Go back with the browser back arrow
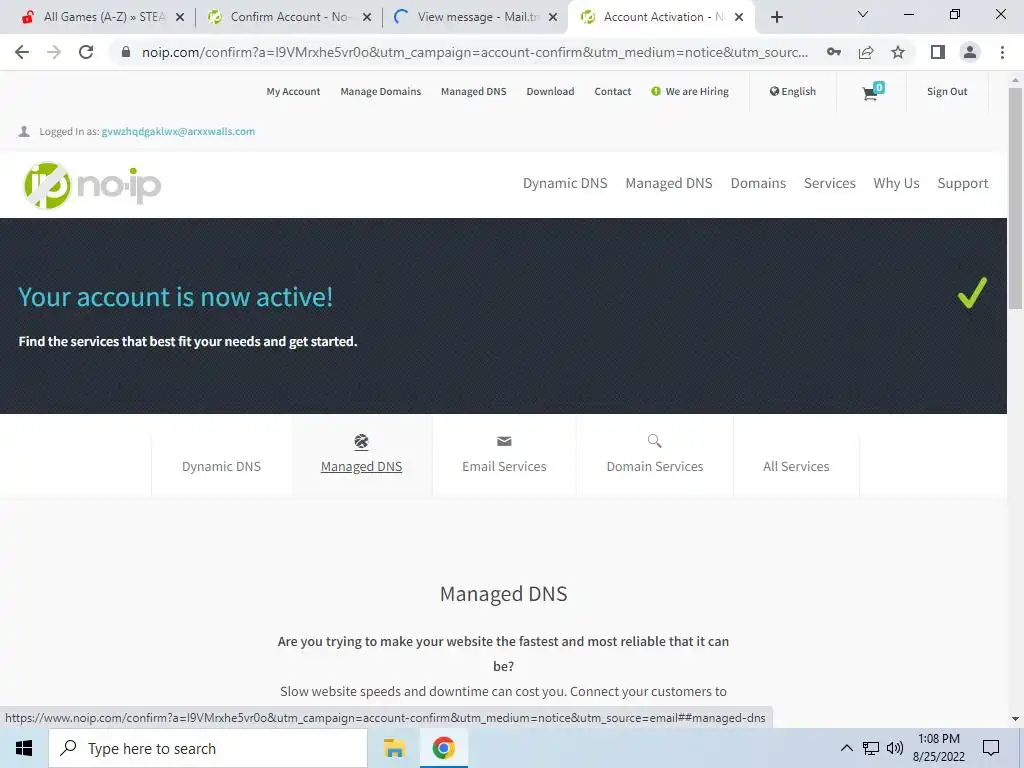The height and width of the screenshot is (768, 1024). (22, 52)
